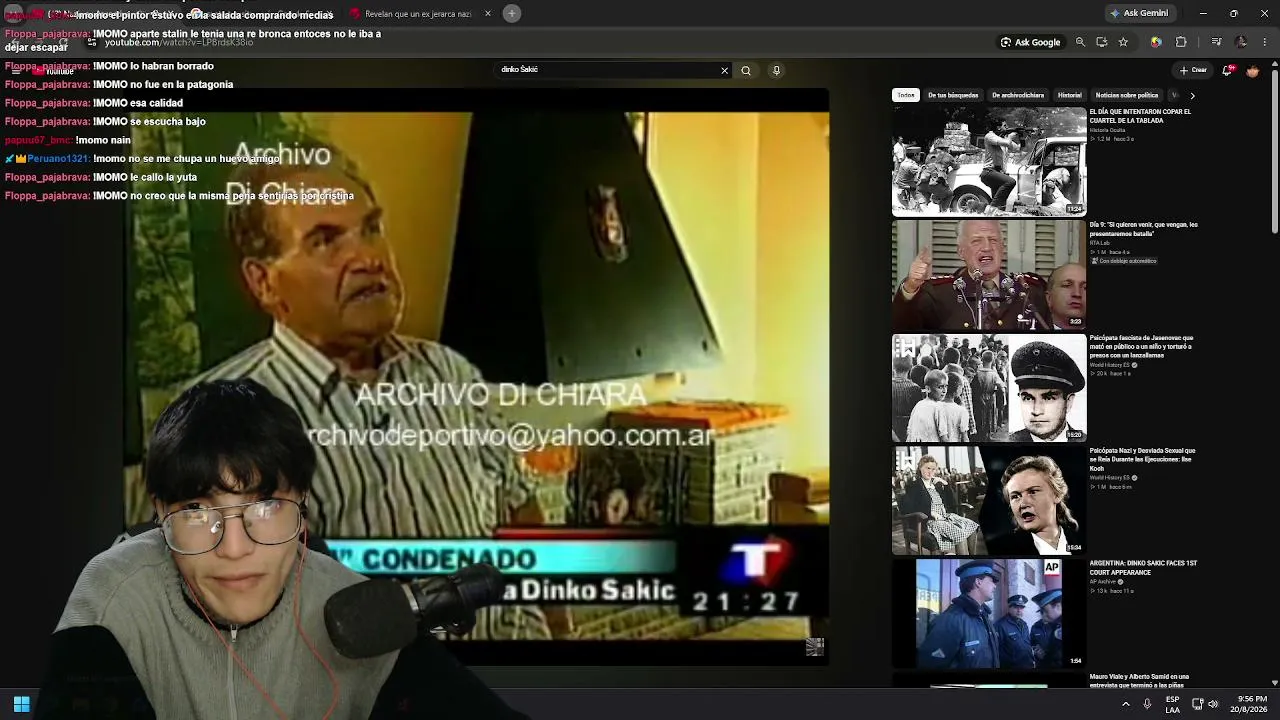Screen dimensions: 1280x720
Task: Open the Jasenovac psychopath video thumbnail
Action: [989, 388]
